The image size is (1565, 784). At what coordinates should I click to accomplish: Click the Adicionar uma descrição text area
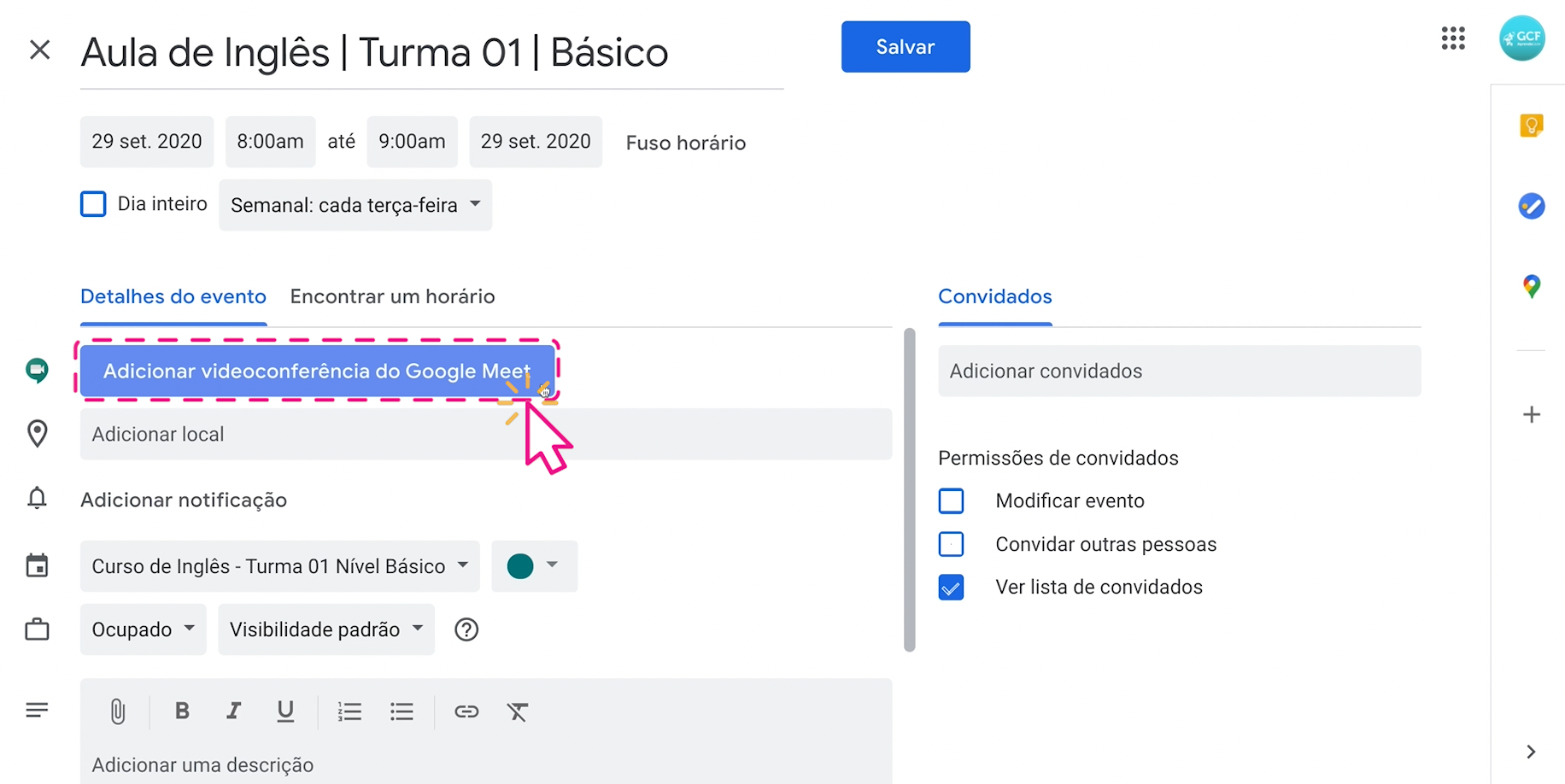click(x=486, y=764)
